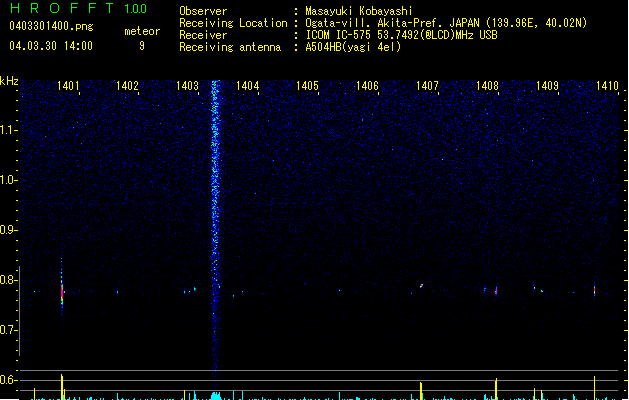Click the ICOM IC-575 receiver text
This screenshot has height=400, width=629.
coord(402,35)
